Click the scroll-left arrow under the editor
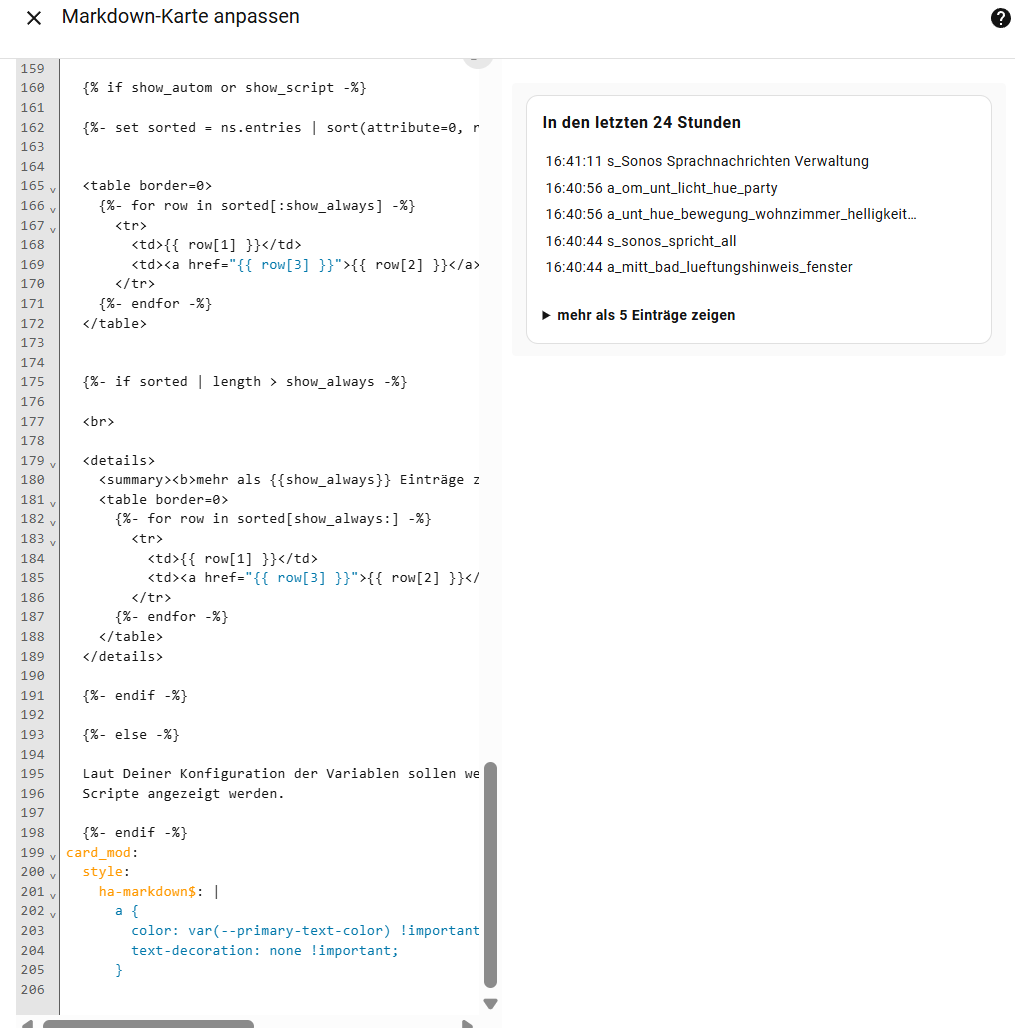Screen dimensions: 1015x1028 click(x=26, y=1023)
